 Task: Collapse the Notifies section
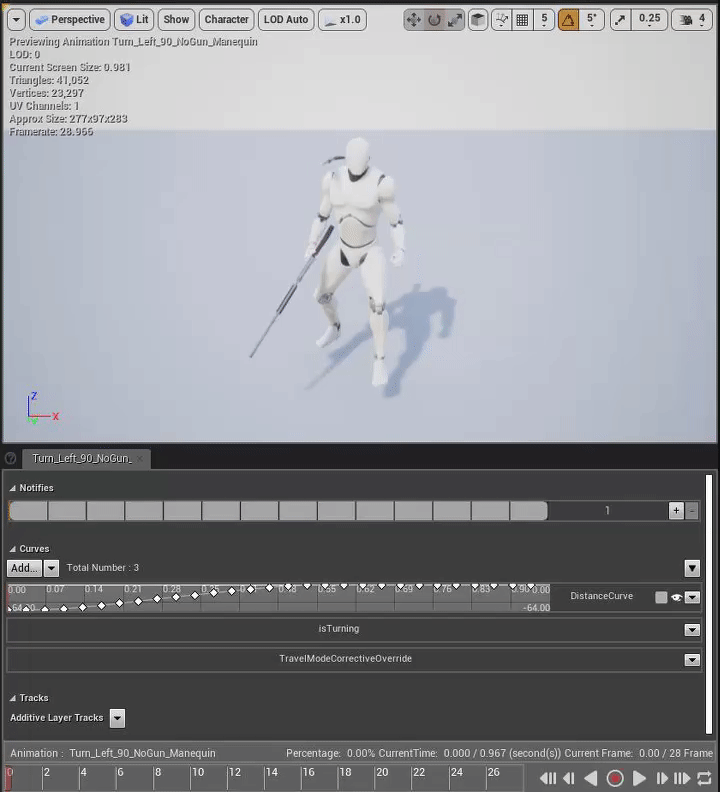click(13, 488)
